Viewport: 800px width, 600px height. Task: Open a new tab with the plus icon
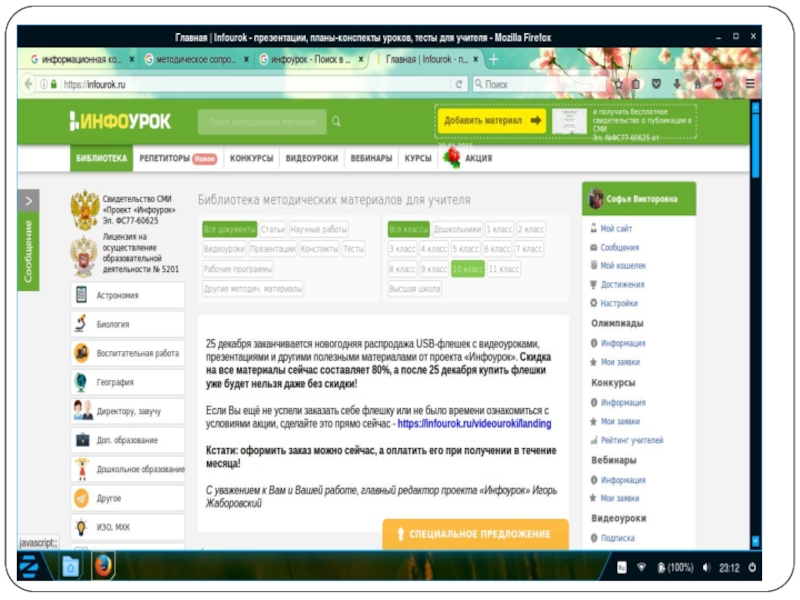point(493,60)
